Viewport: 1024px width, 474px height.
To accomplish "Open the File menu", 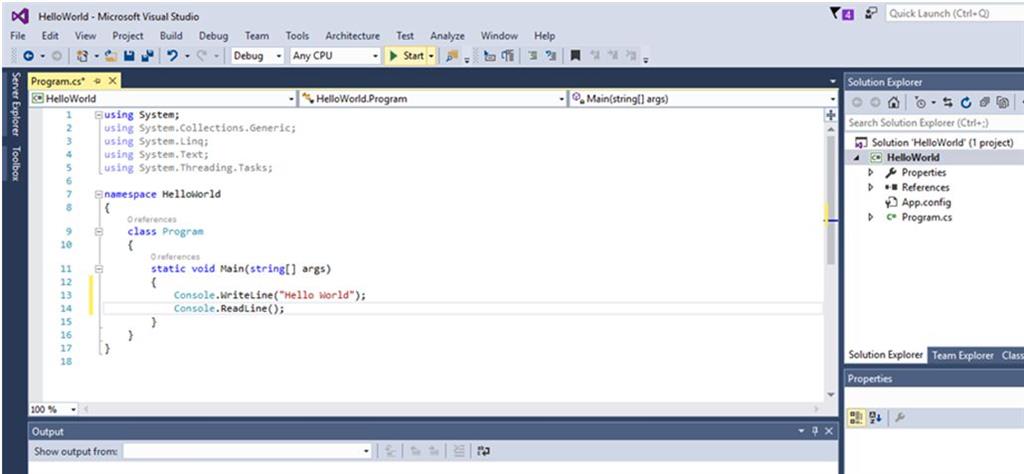I will coord(18,36).
